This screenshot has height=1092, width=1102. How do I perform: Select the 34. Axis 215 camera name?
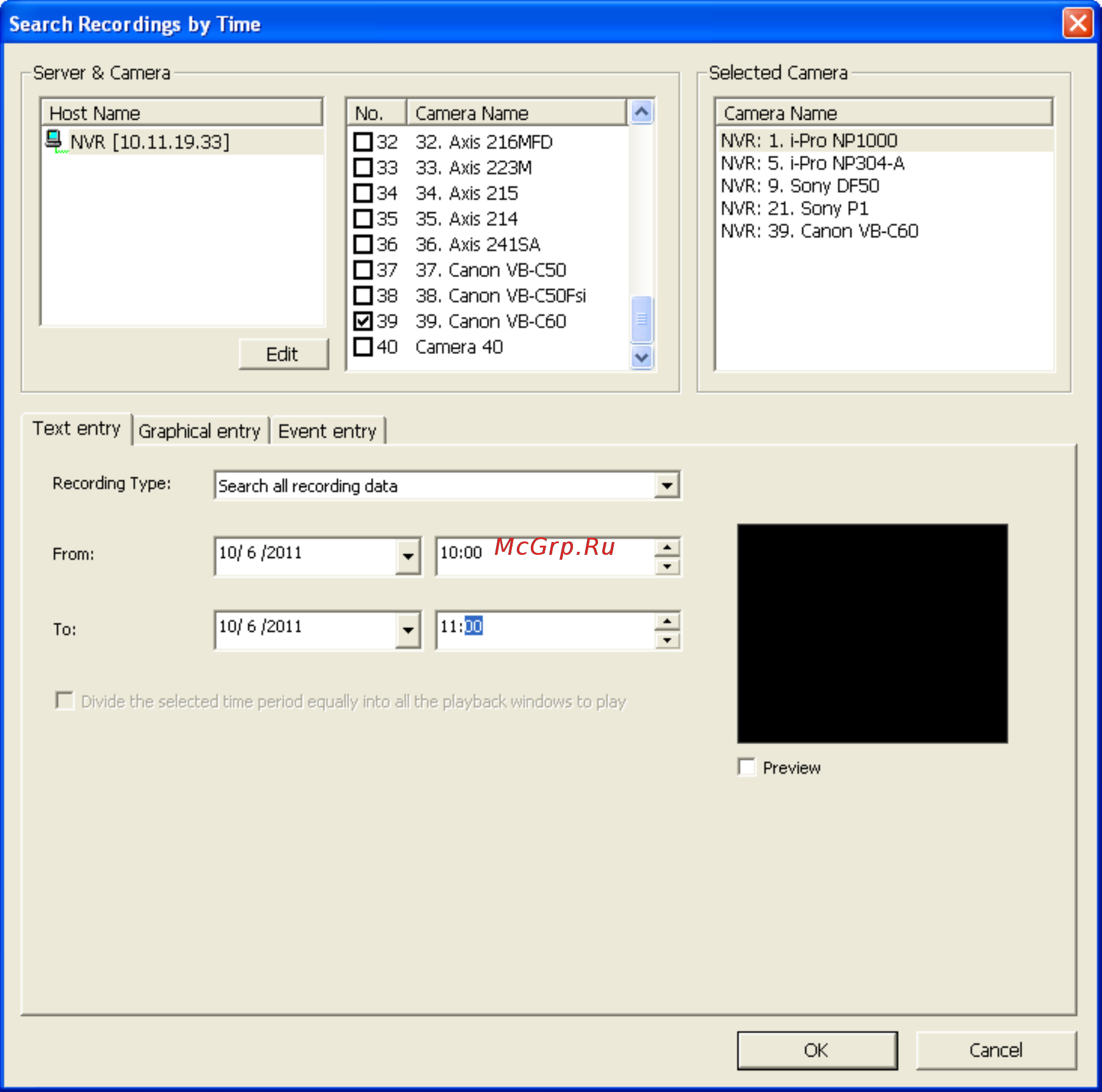466,193
